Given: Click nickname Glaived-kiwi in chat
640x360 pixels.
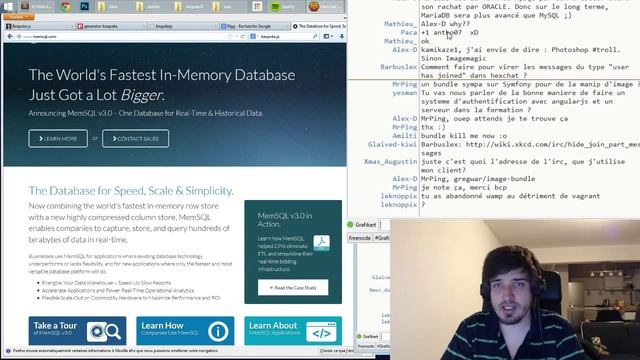Looking at the screenshot, I should (392, 144).
